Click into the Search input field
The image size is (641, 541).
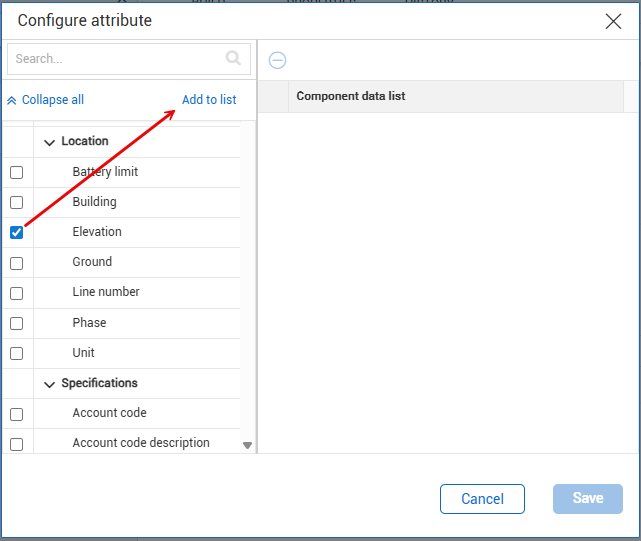[x=115, y=59]
